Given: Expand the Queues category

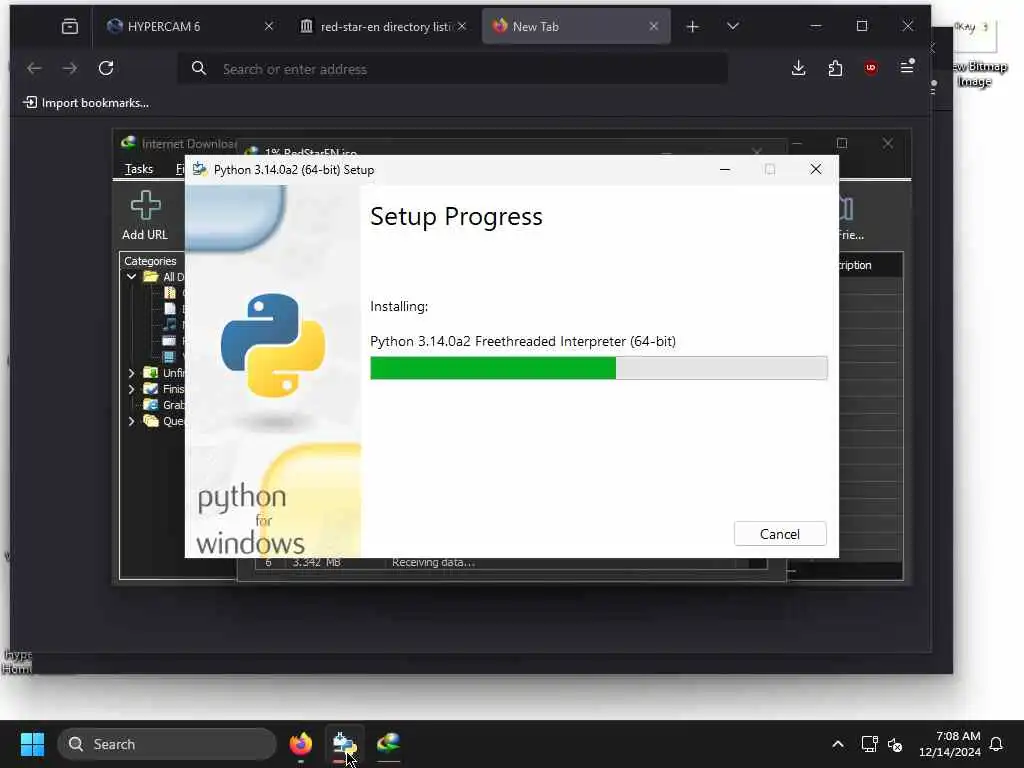Looking at the screenshot, I should coord(131,421).
